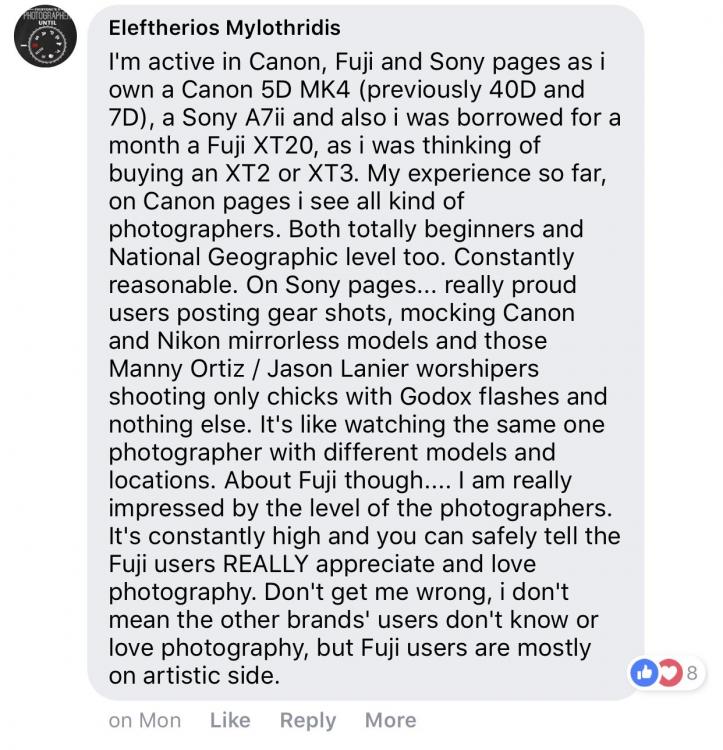Open the More options for comment
This screenshot has width=723, height=750.
click(390, 720)
